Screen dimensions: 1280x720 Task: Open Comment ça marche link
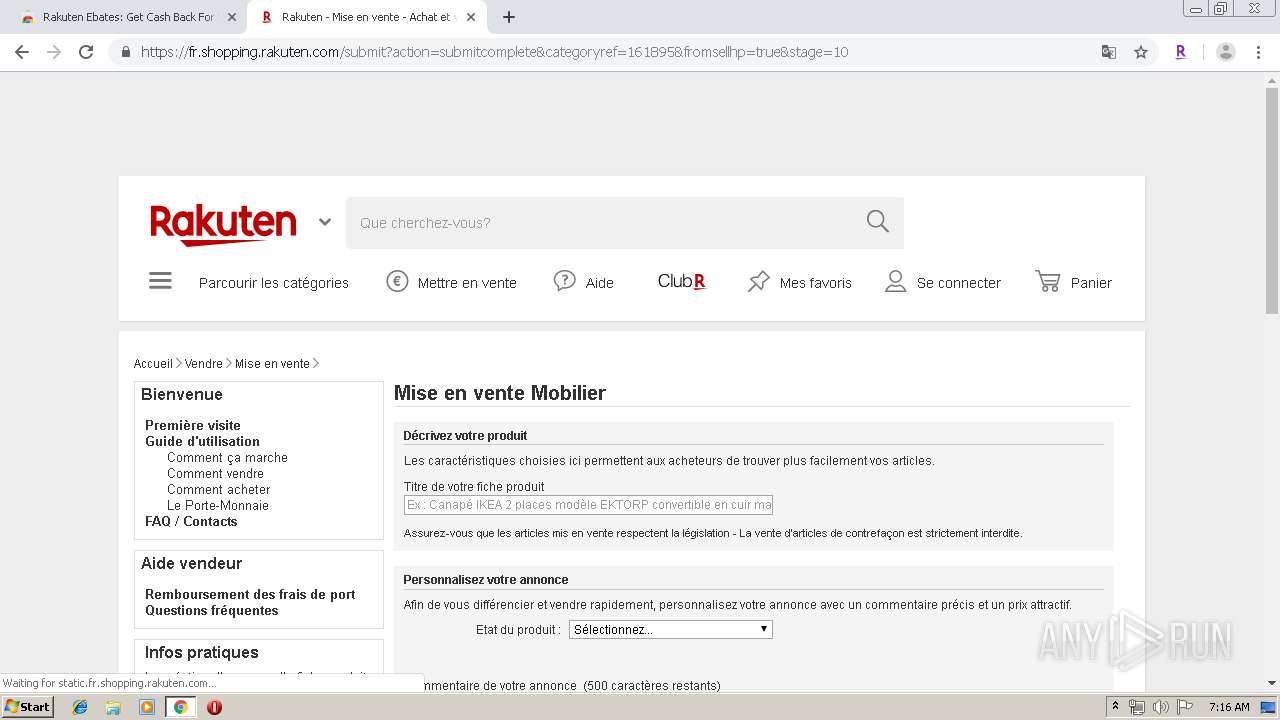coord(227,457)
